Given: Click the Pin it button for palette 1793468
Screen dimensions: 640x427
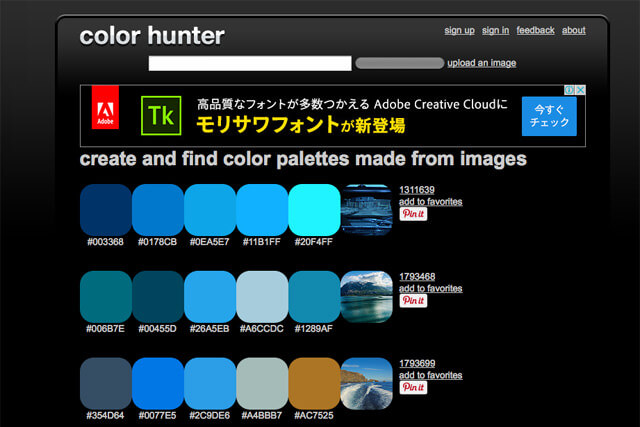Looking at the screenshot, I should coord(413,300).
